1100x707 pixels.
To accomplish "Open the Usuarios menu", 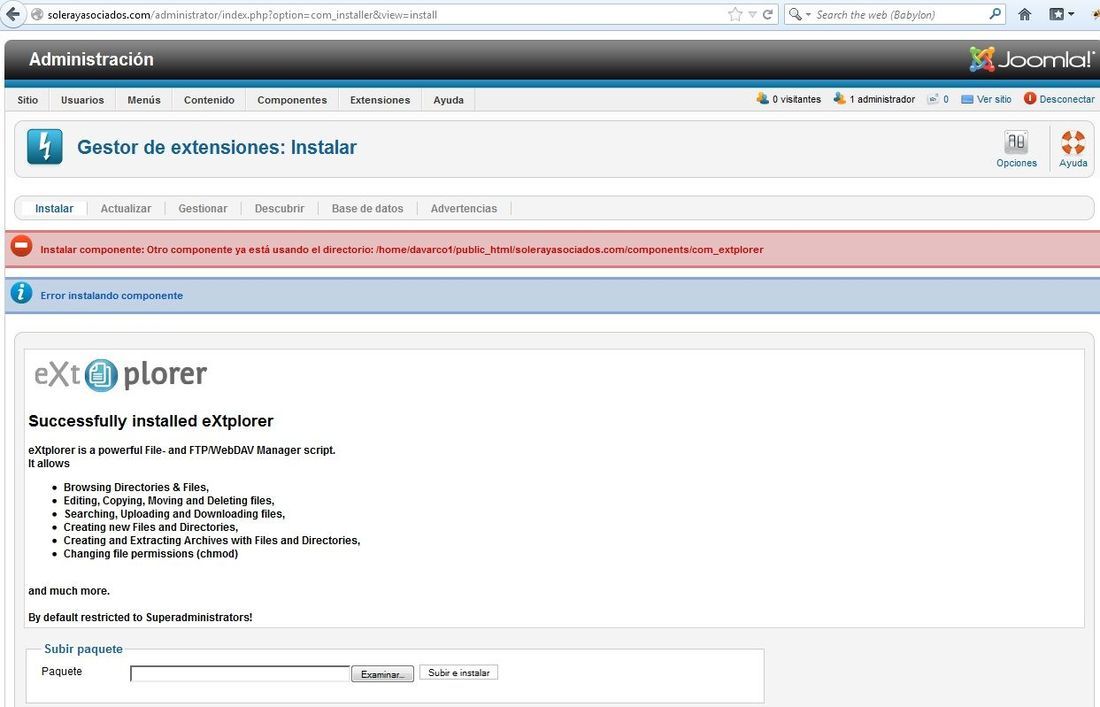I will [x=82, y=100].
